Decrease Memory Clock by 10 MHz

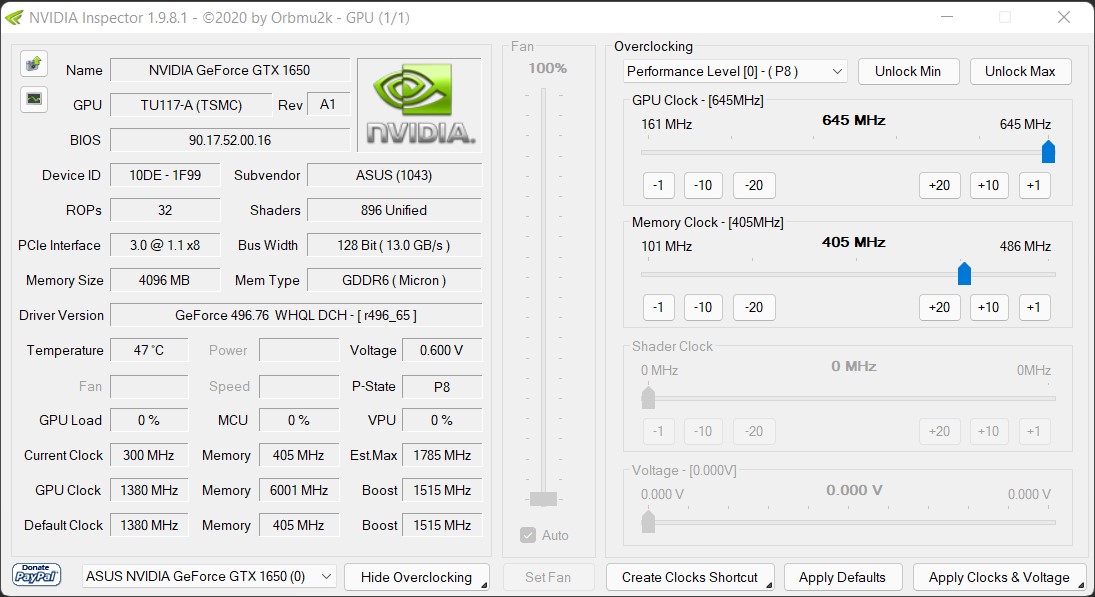click(703, 307)
